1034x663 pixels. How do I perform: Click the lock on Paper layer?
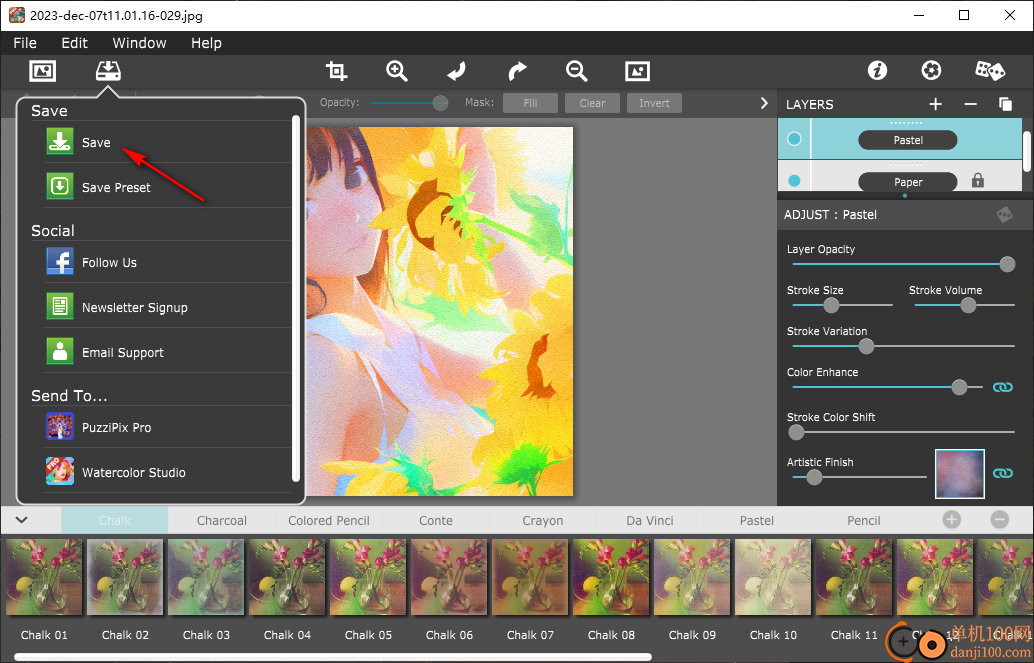coord(977,181)
